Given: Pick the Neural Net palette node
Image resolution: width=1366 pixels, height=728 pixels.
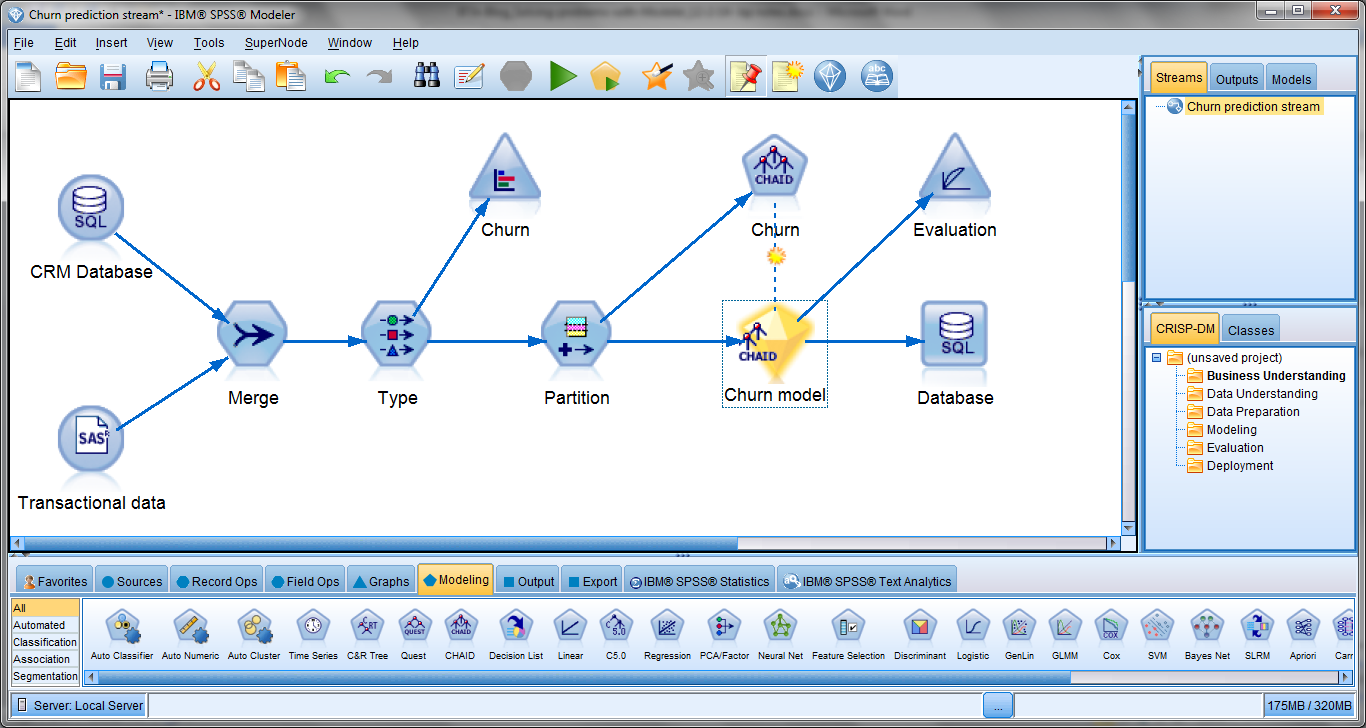Looking at the screenshot, I should point(780,635).
